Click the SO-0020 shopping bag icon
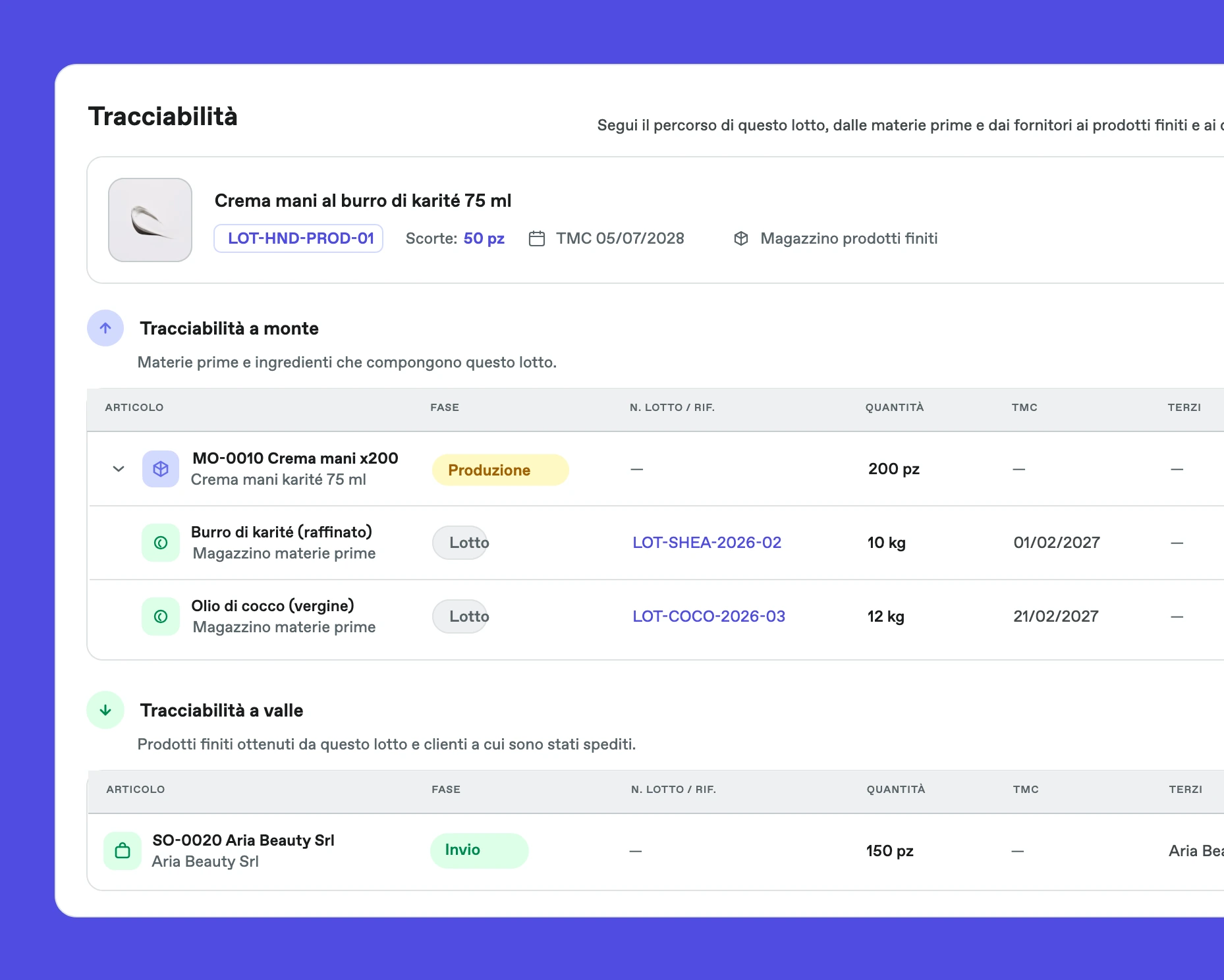 click(x=123, y=851)
